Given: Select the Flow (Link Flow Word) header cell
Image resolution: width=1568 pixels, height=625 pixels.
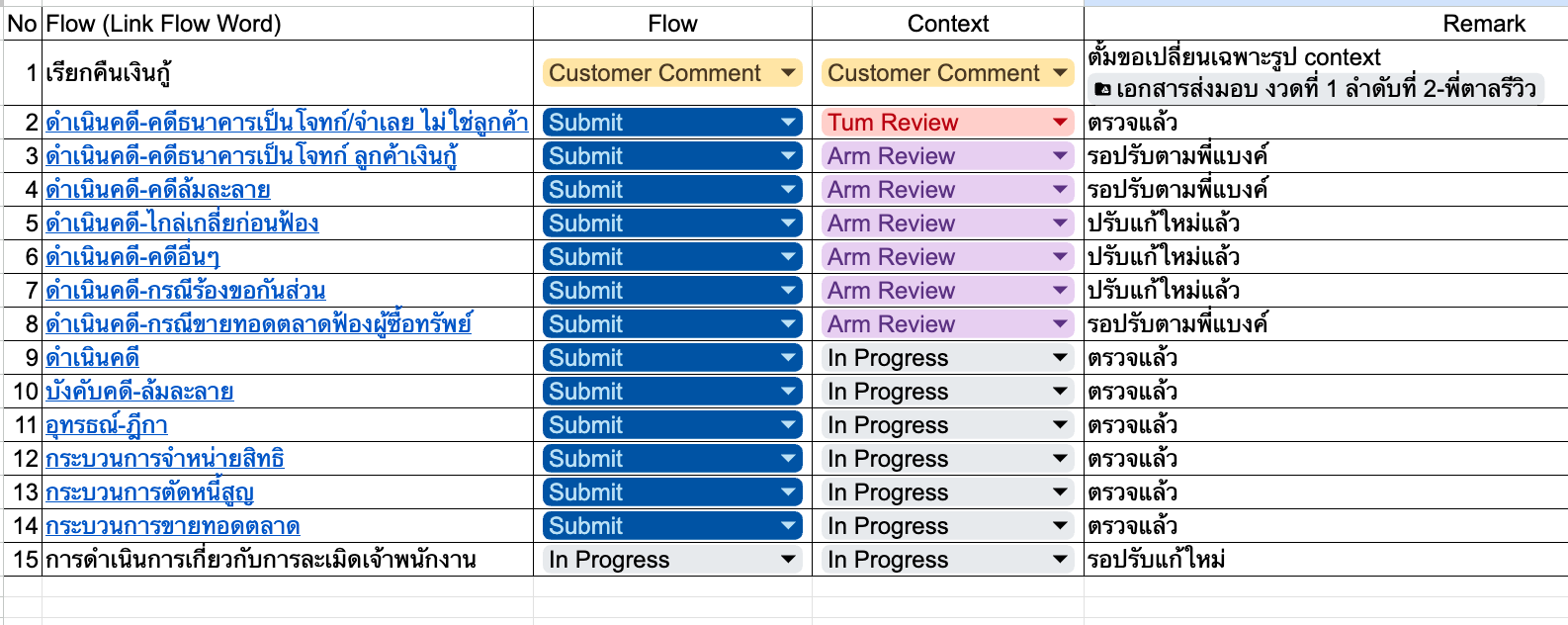Looking at the screenshot, I should 287,24.
